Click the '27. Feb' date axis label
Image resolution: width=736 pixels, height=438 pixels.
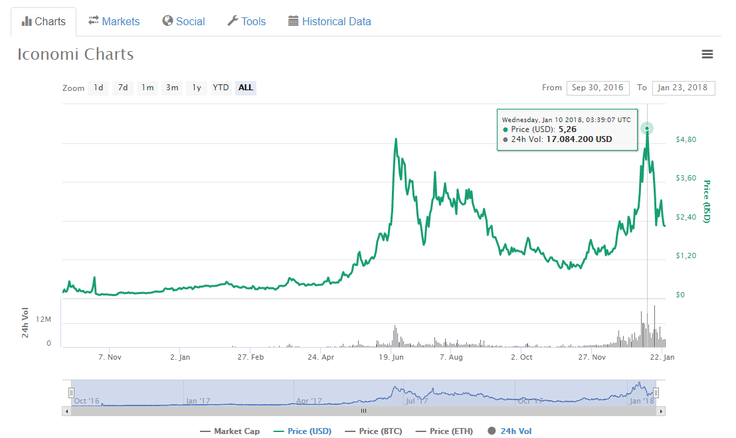point(250,357)
